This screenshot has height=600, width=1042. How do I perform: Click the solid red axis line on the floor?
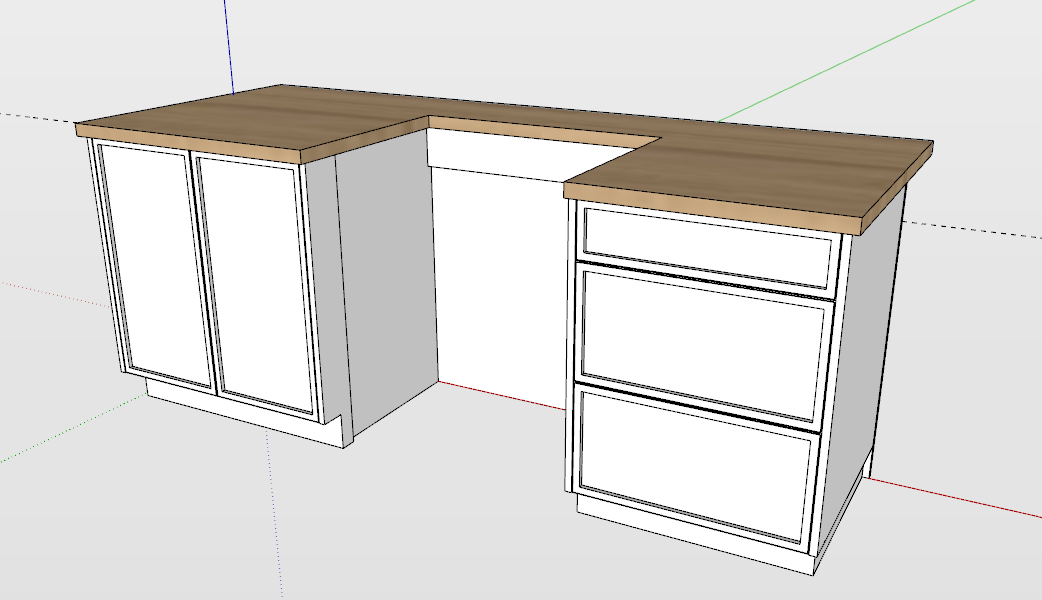point(954,498)
